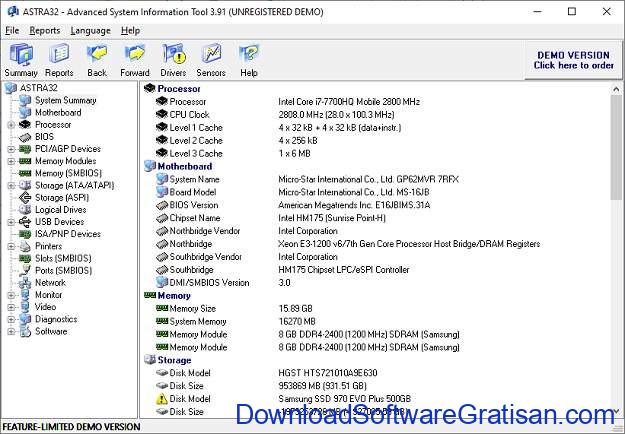
Task: Expand the Storage (ATA/ATAPI) node
Action: (11, 185)
